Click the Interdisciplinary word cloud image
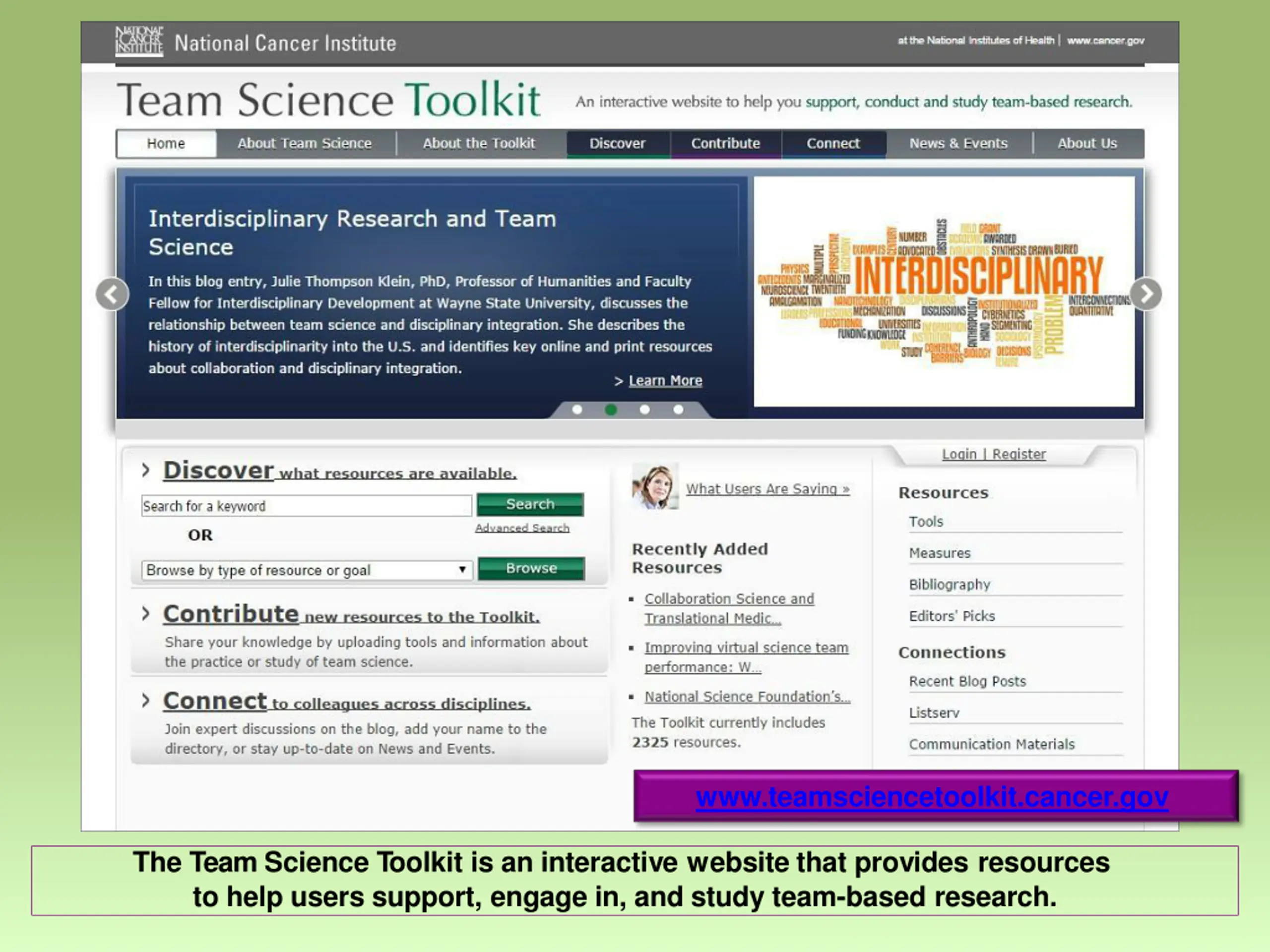 (944, 292)
